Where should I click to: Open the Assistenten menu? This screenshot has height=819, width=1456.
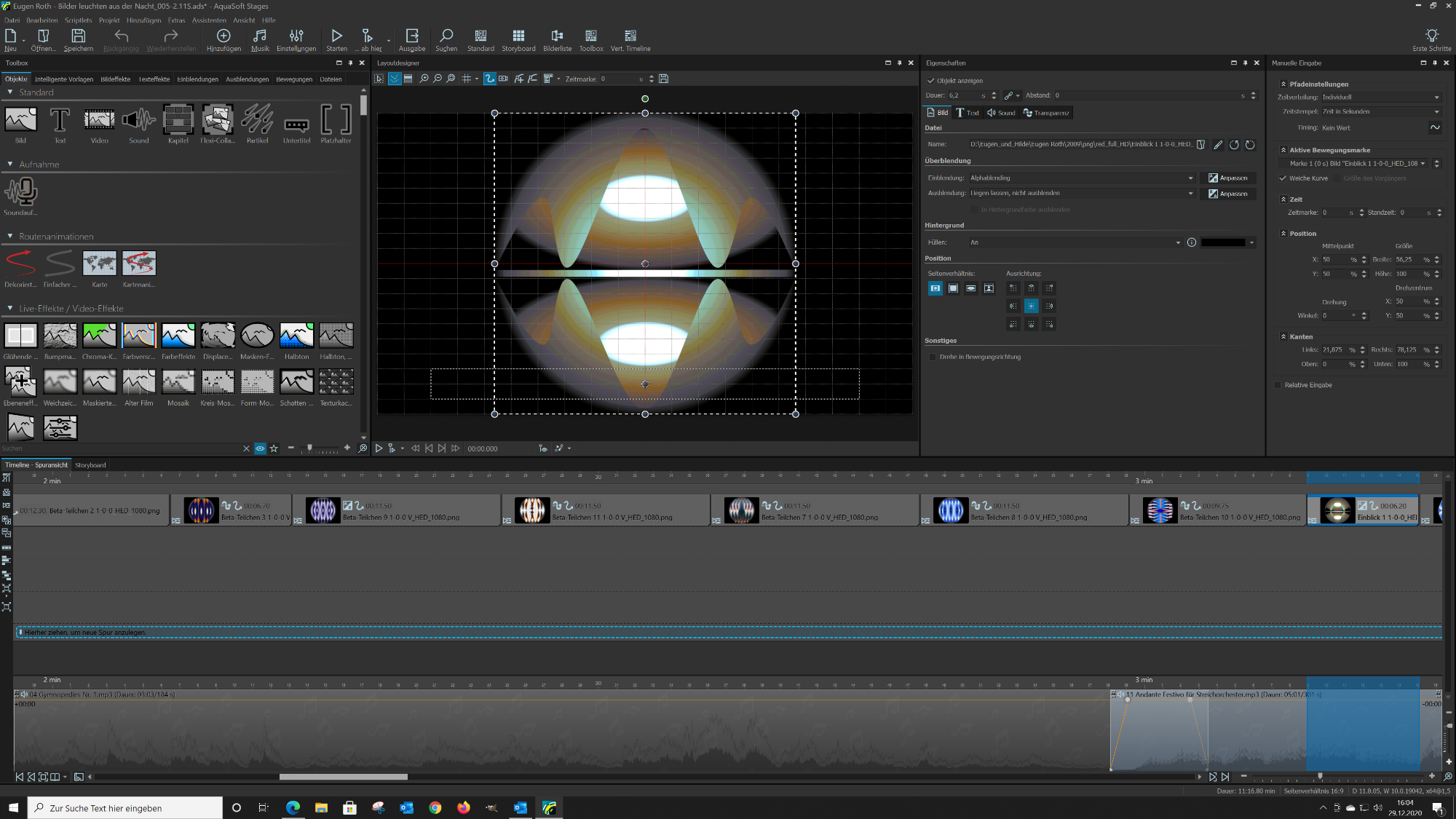click(209, 20)
